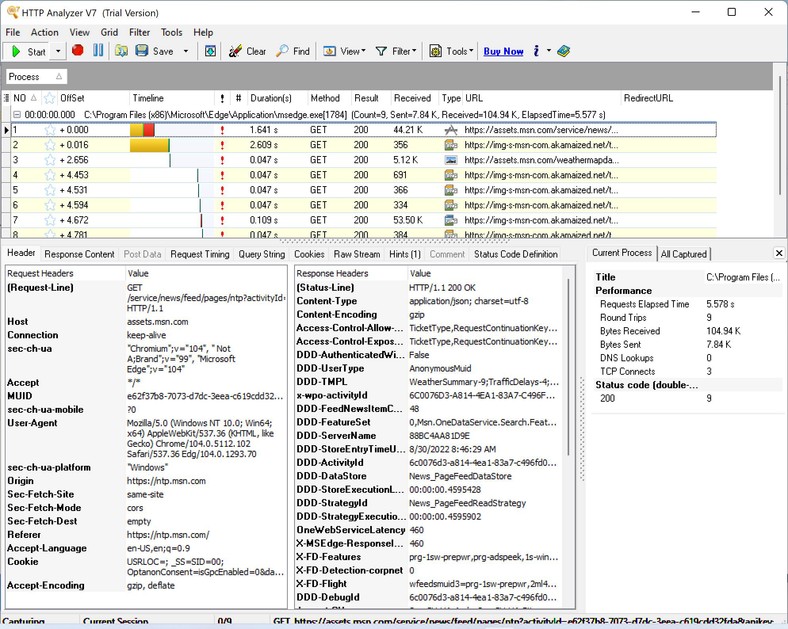Star the request number 2 row
The image size is (788, 629).
[x=50, y=145]
